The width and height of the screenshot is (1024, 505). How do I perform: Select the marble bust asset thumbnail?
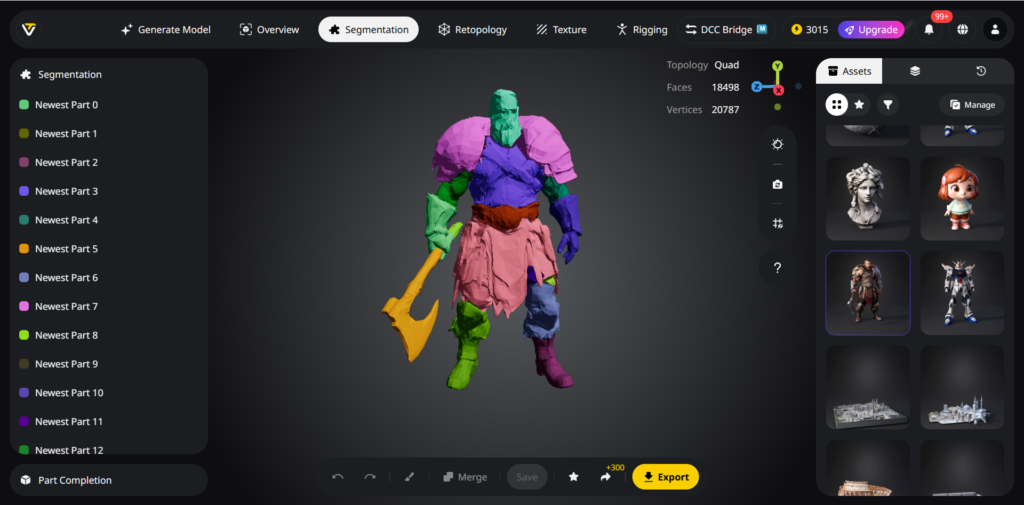pyautogui.click(x=867, y=198)
